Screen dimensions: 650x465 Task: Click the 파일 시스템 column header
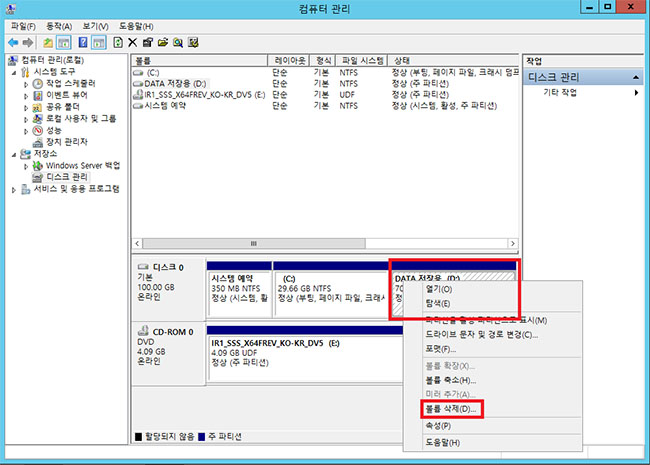(x=362, y=60)
